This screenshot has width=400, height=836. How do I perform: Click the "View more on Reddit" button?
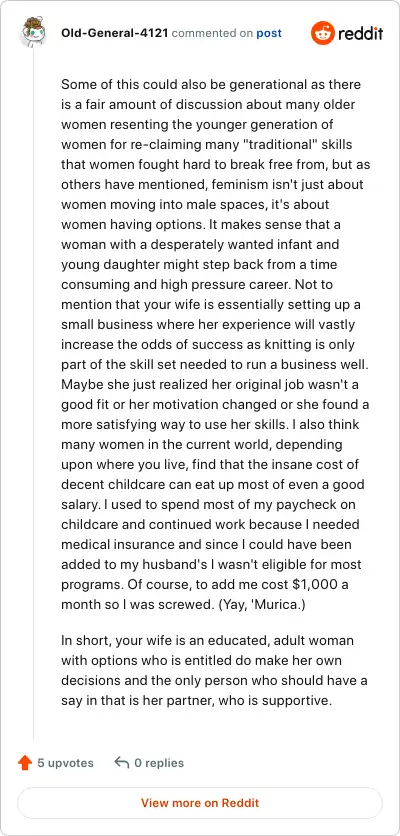click(200, 803)
